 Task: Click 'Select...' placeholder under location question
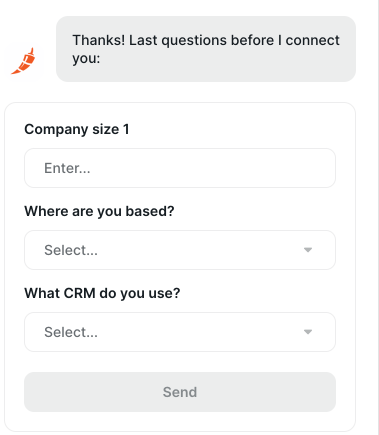coord(71,250)
